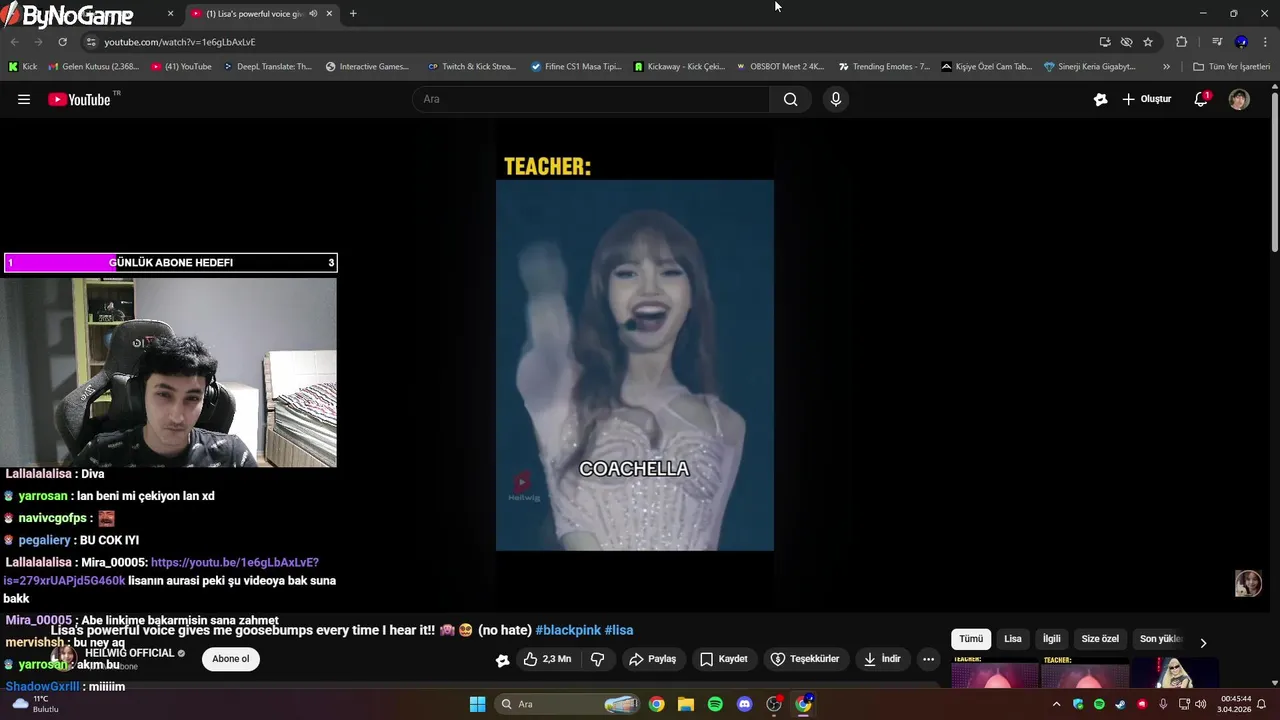Show hidden system tray icons chevron
Screen dimensions: 1280x720
[x=1057, y=704]
